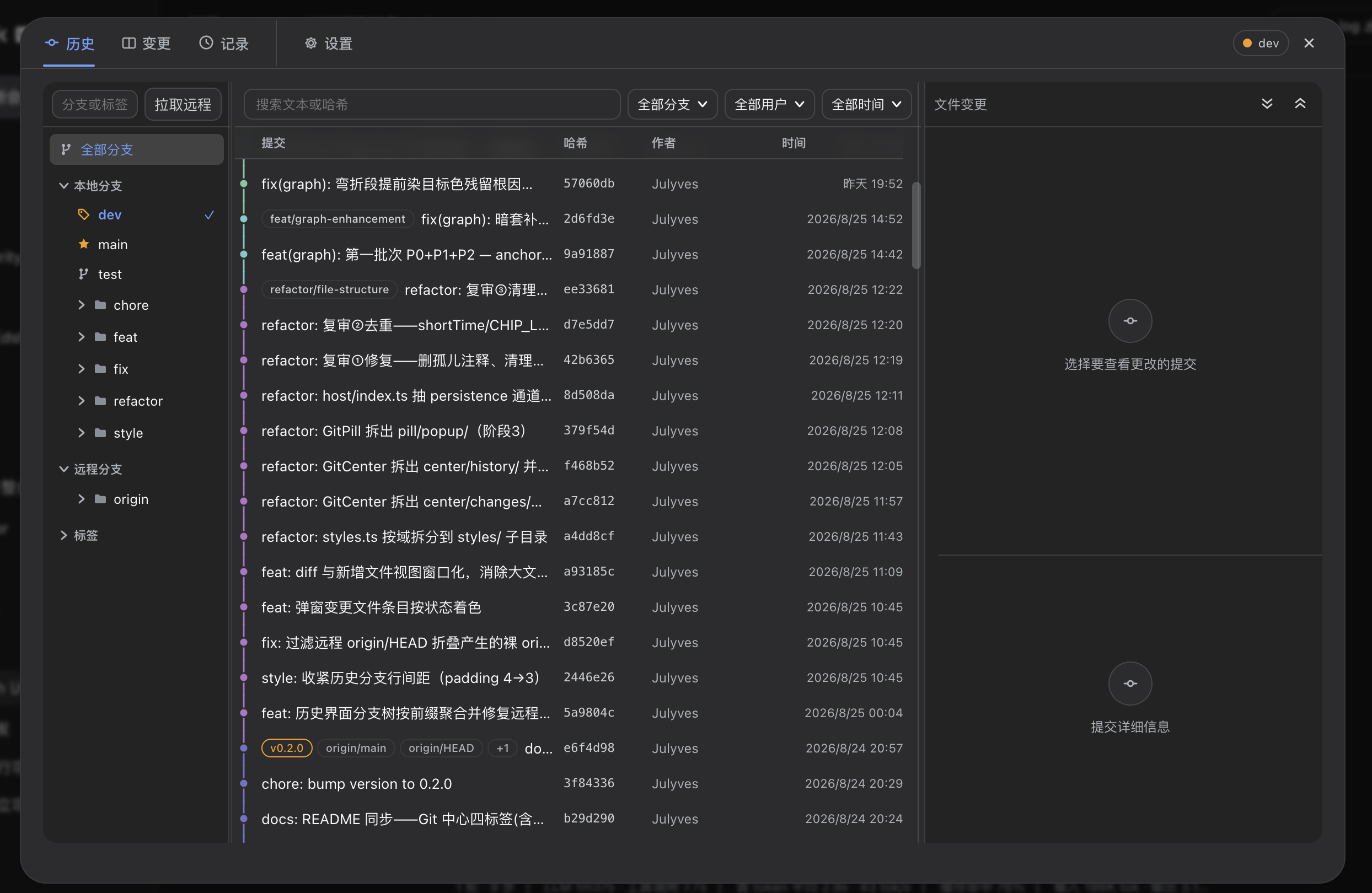The image size is (1372, 893).
Task: Click the 记录 tab clock icon
Action: pos(206,42)
